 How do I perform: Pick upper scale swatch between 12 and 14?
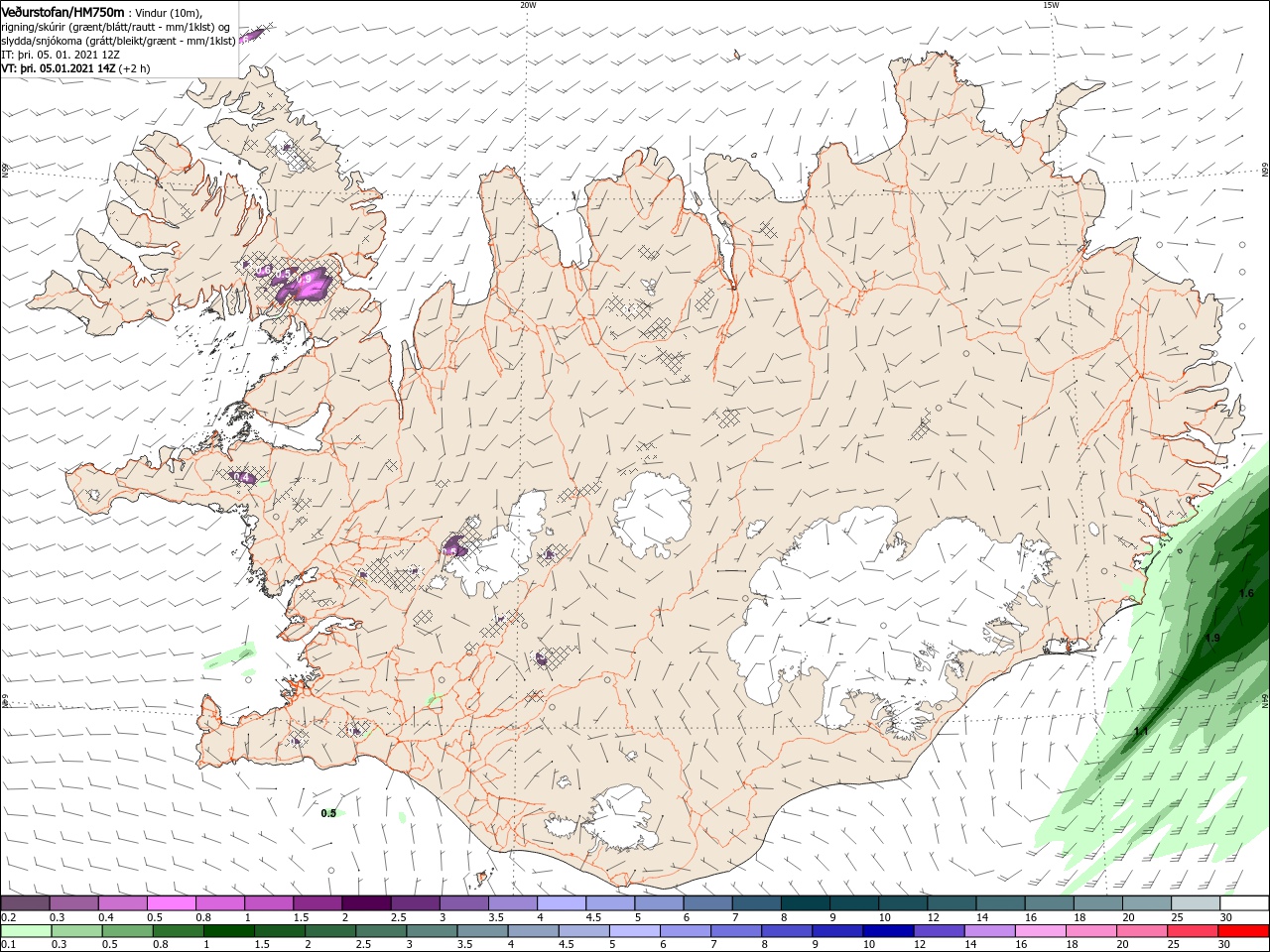click(x=952, y=903)
